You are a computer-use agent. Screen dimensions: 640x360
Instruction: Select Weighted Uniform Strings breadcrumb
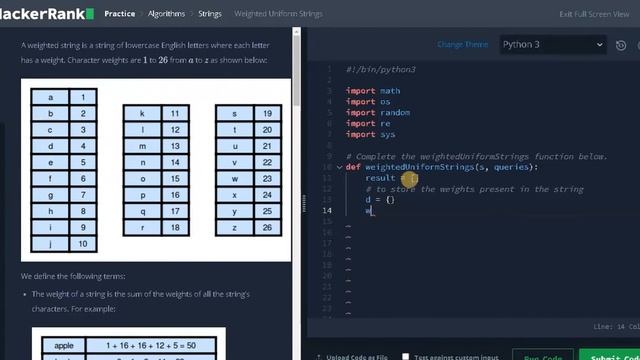click(278, 14)
